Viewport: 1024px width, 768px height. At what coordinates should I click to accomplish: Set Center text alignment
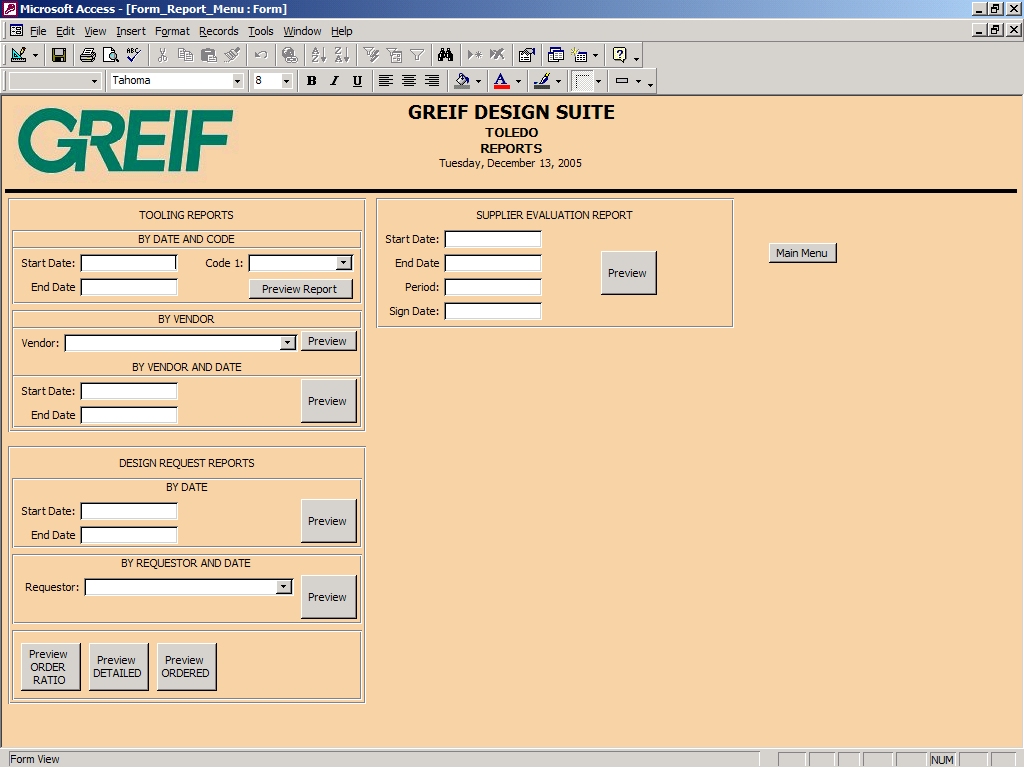[x=409, y=81]
